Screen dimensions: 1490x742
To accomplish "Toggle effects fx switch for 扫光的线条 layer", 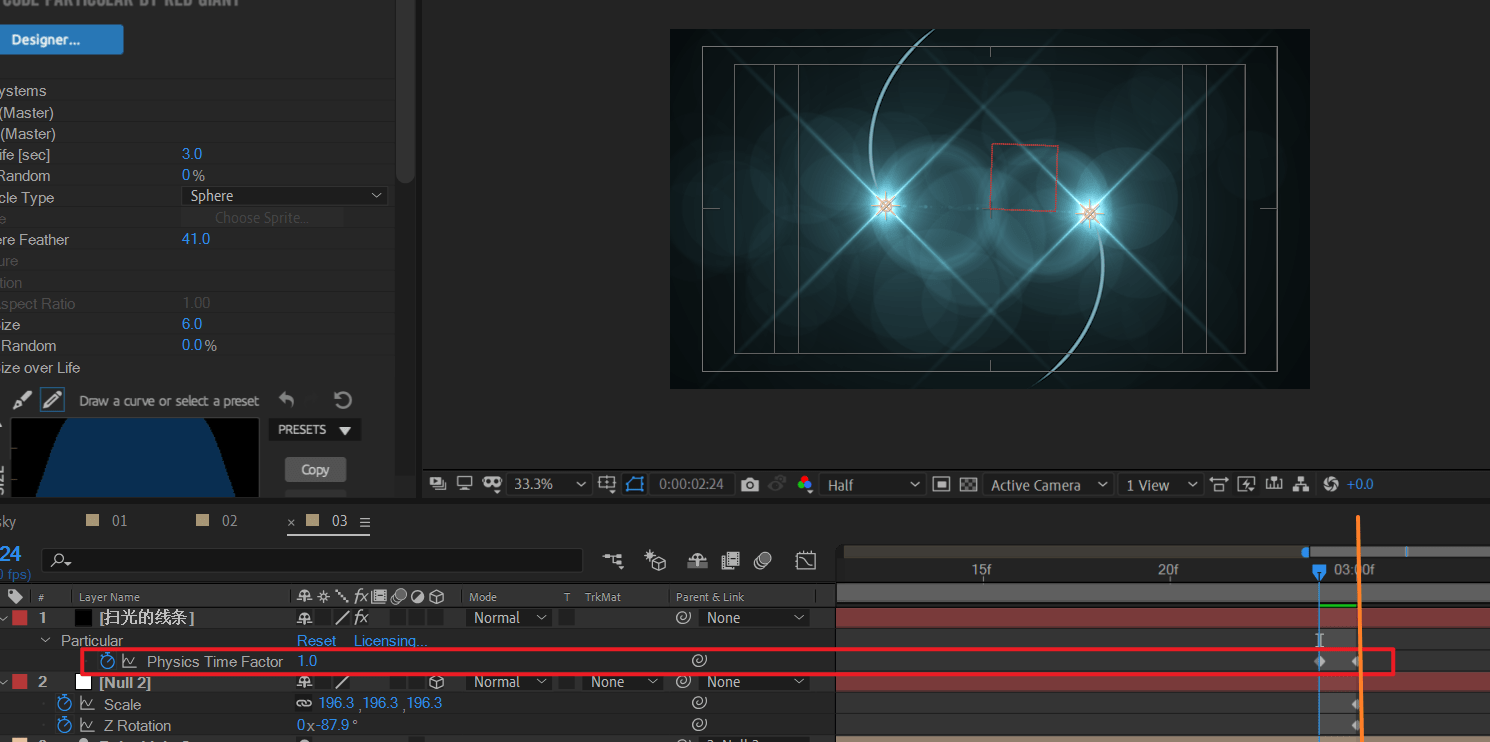I will tap(361, 618).
